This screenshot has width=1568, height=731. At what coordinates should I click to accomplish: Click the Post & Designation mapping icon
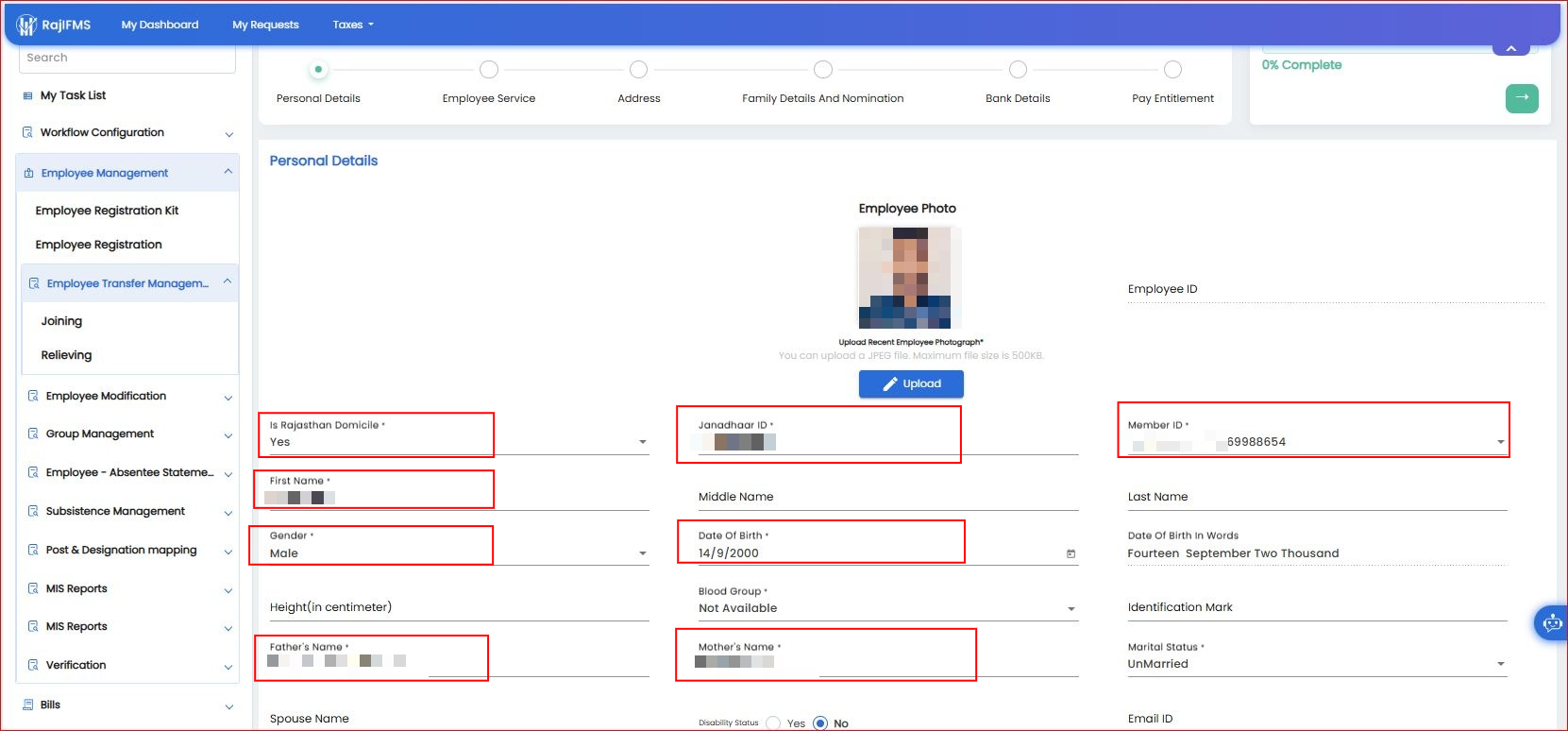click(33, 550)
